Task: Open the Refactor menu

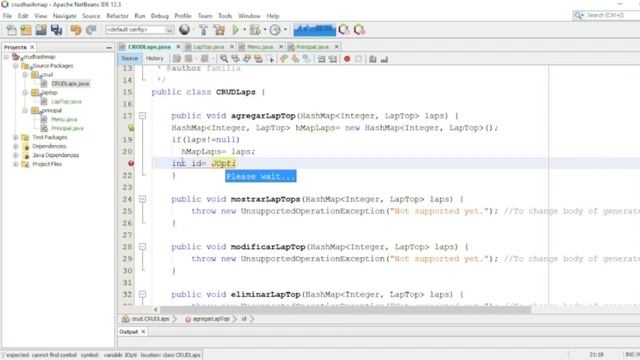Action: [118, 16]
